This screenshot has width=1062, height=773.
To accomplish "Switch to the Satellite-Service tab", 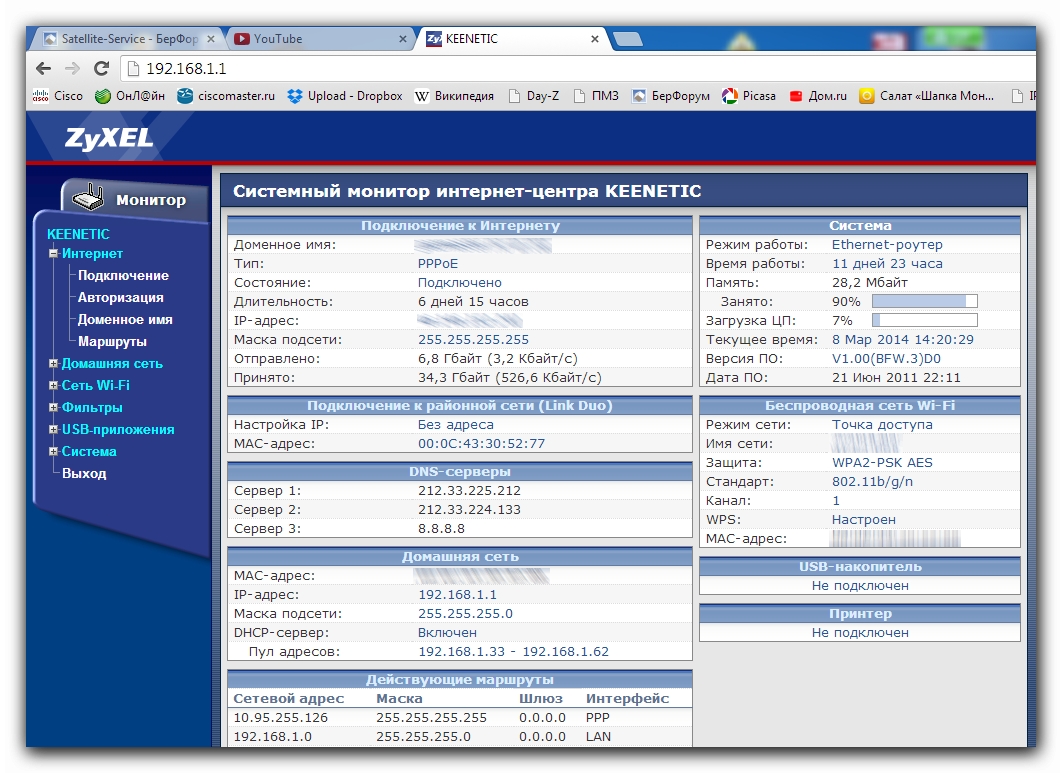I will click(x=120, y=39).
